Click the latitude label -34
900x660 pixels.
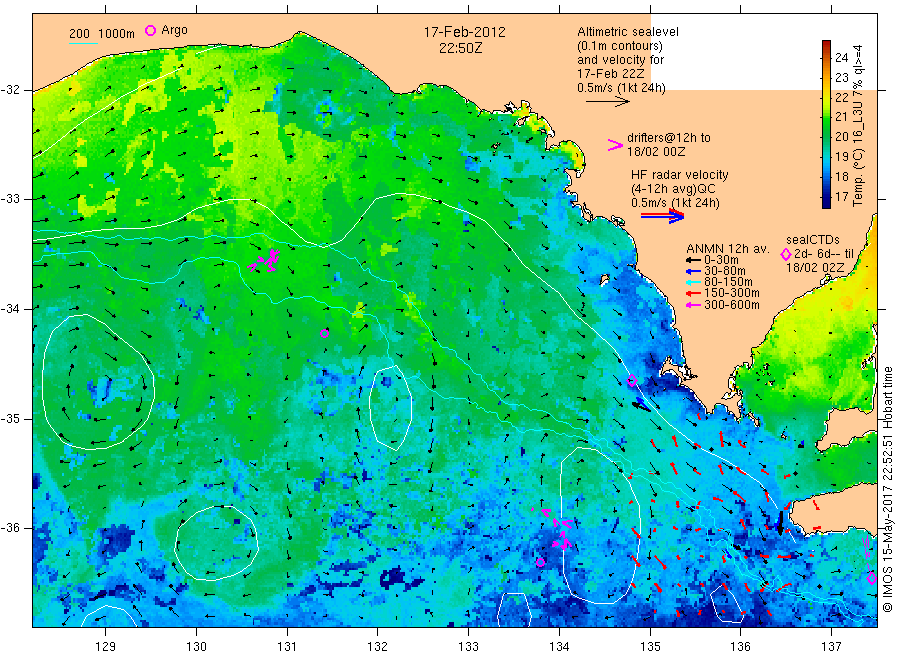[11, 309]
